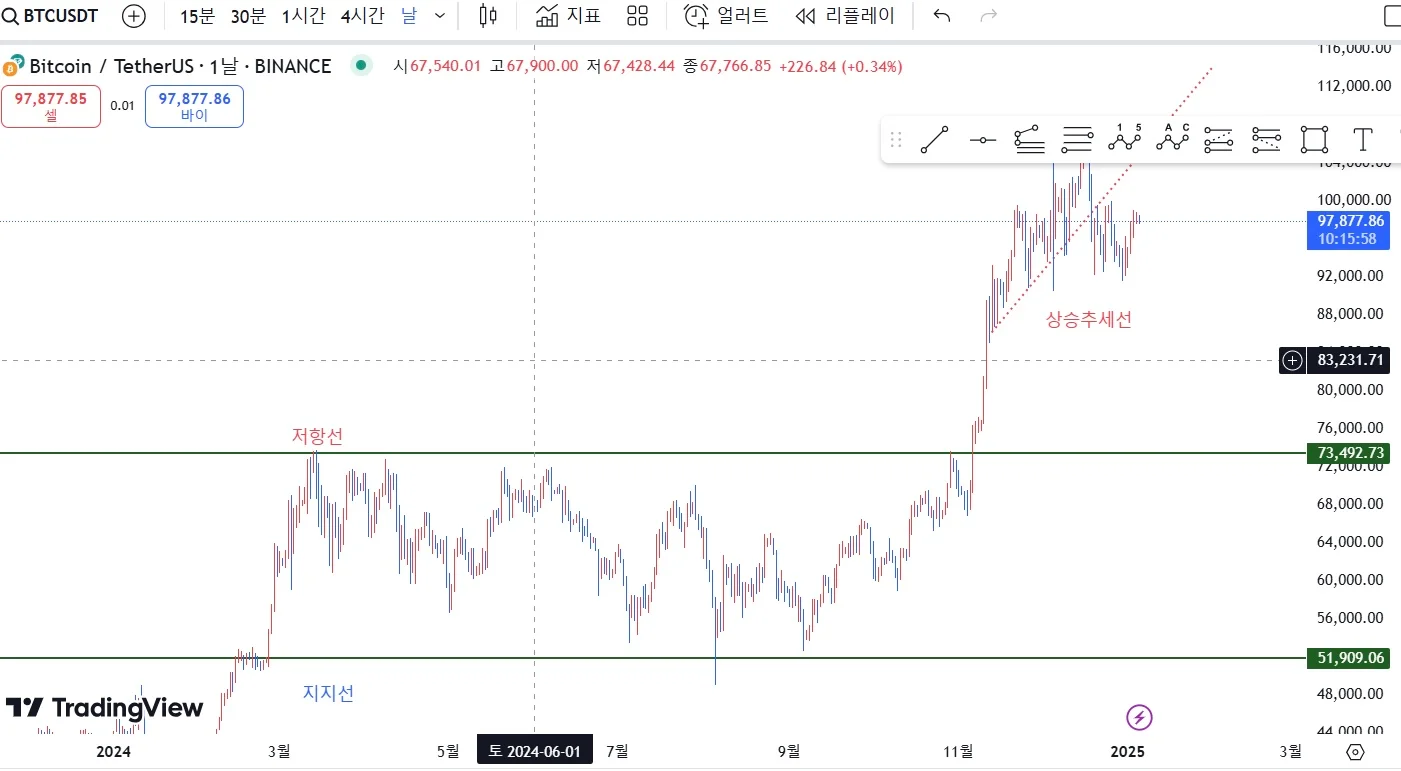Click the blue 바이 buy button

tap(194, 106)
